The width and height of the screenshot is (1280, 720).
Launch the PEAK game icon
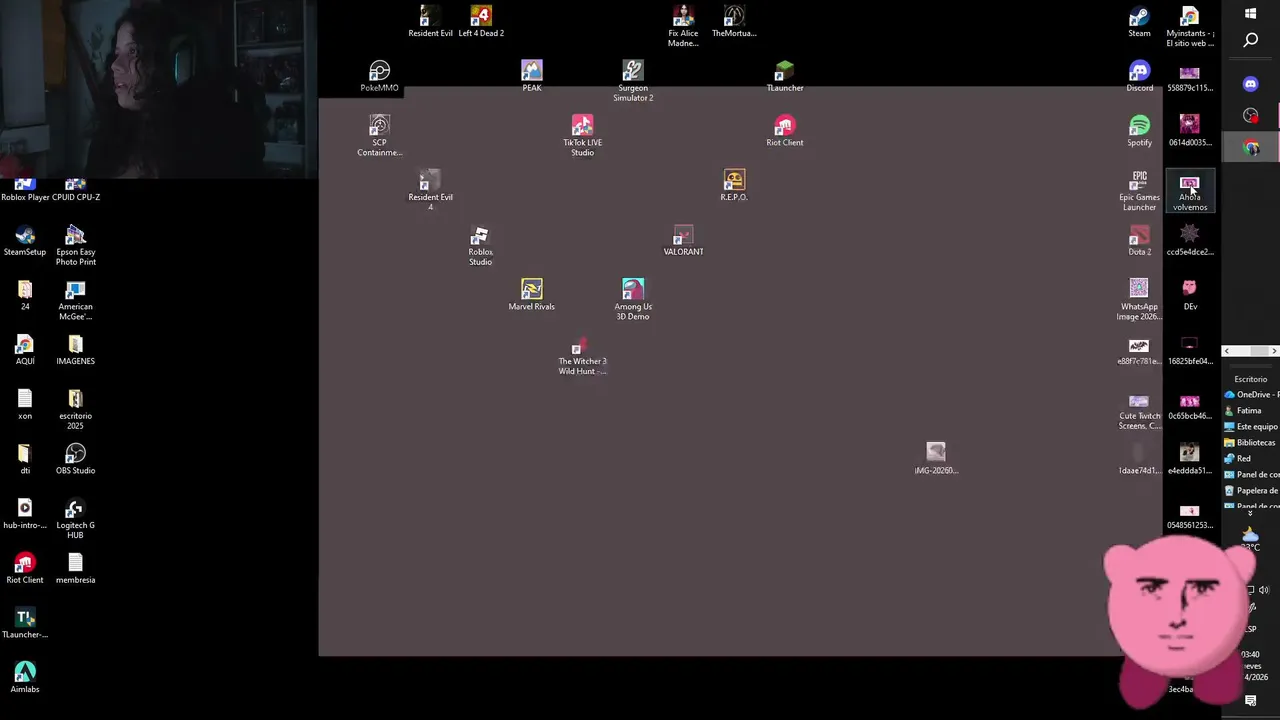pyautogui.click(x=532, y=76)
